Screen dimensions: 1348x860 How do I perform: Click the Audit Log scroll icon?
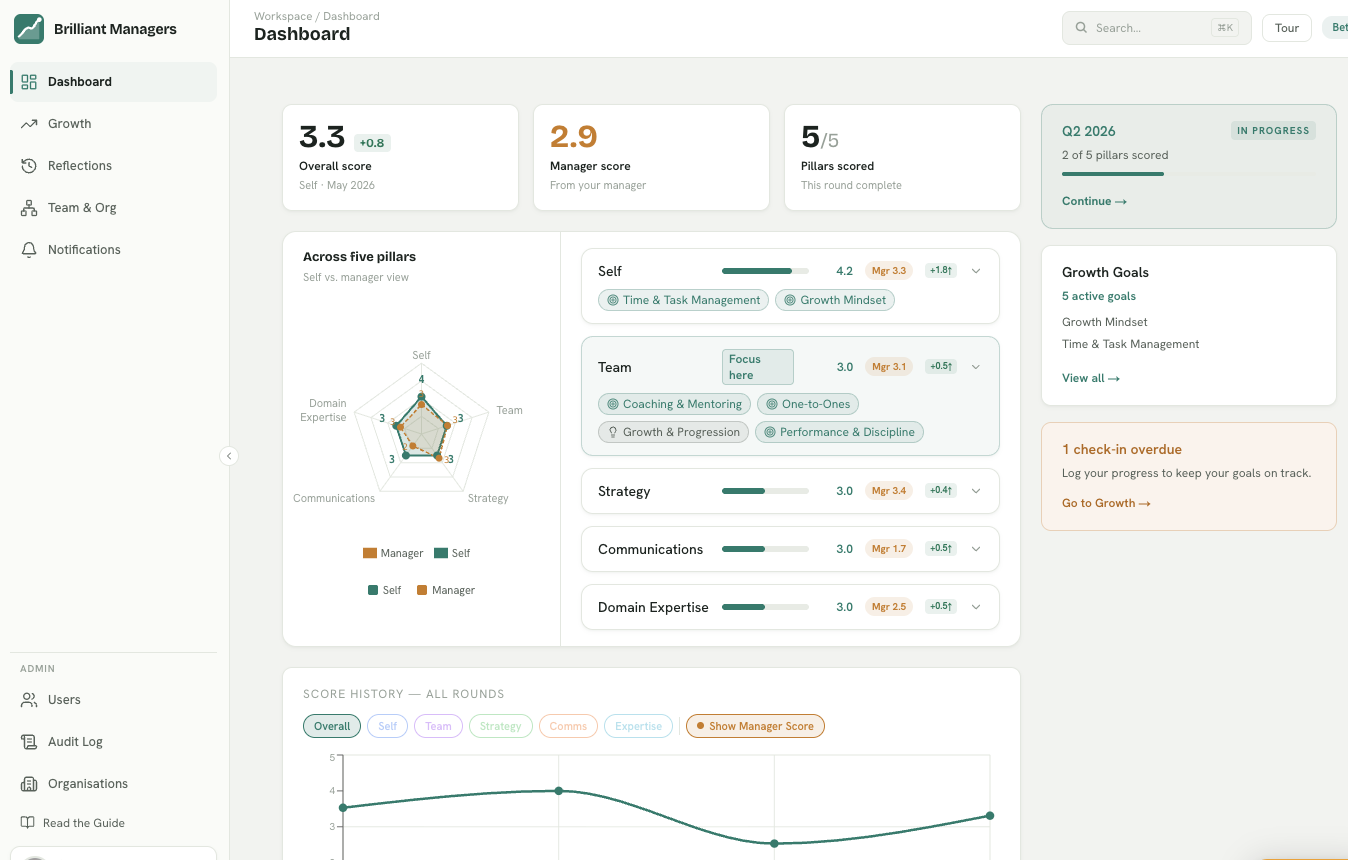(x=29, y=742)
